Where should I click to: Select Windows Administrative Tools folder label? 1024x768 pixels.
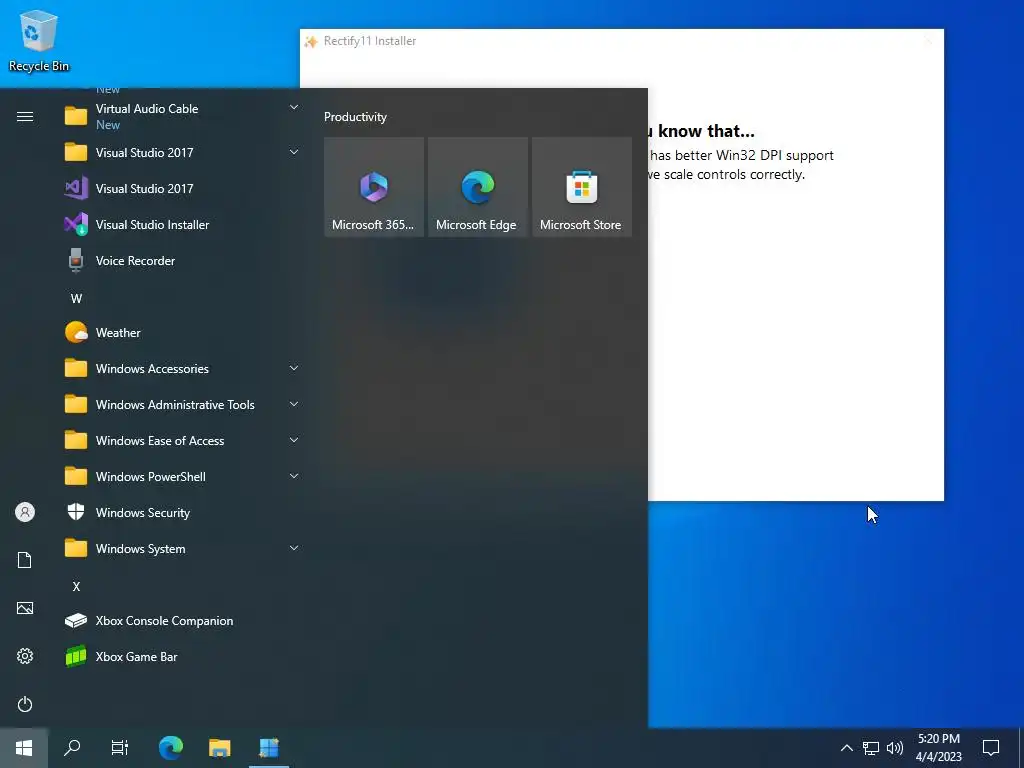tap(175, 405)
